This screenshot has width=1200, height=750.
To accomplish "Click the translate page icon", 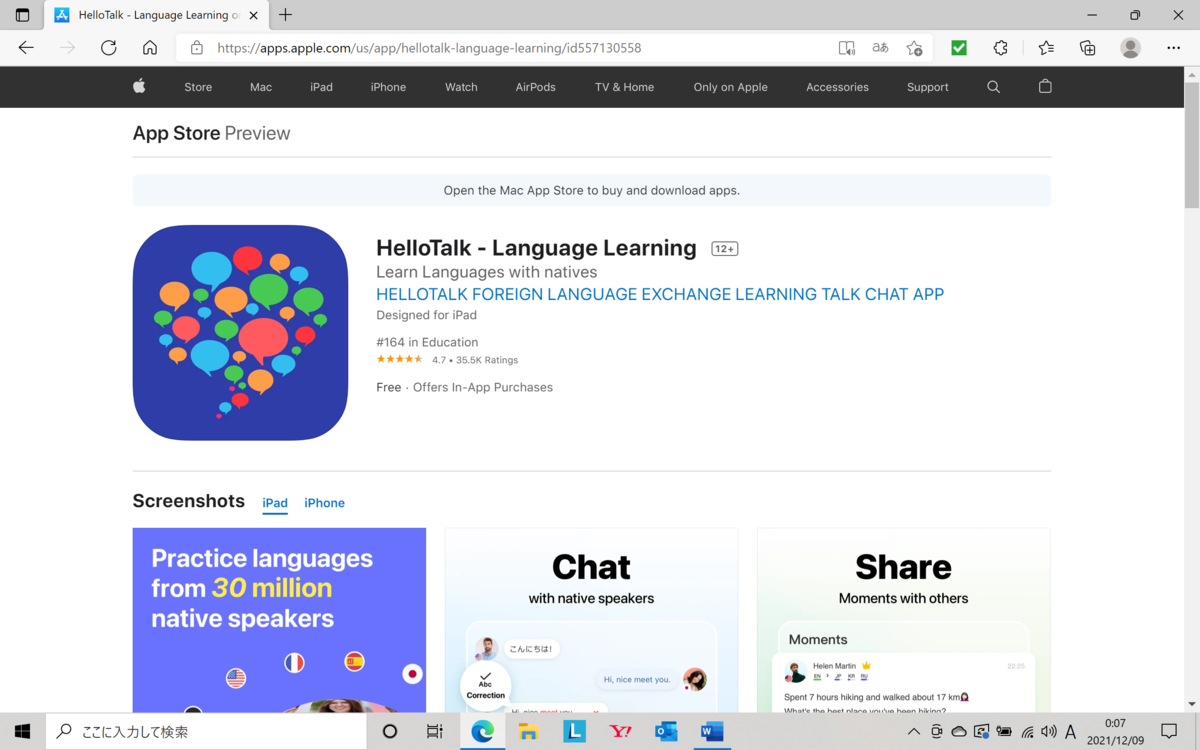I will pyautogui.click(x=880, y=48).
